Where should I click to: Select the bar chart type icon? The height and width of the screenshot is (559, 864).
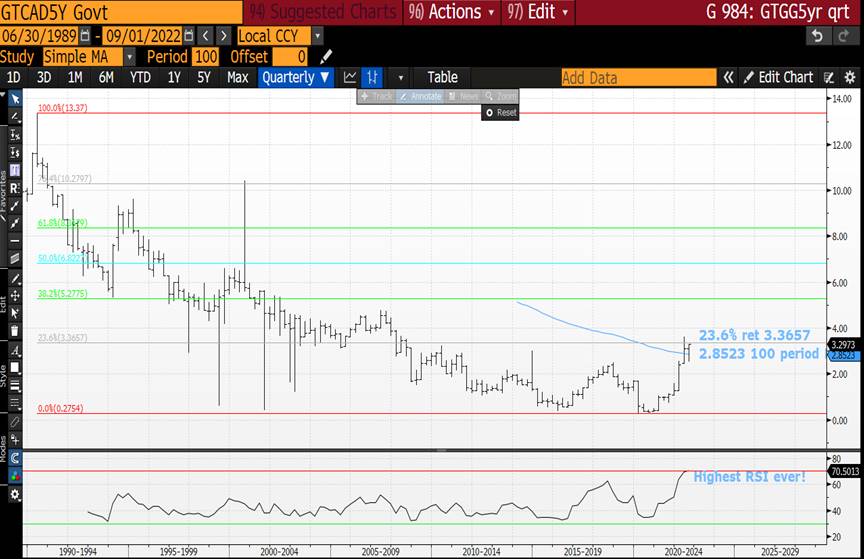(x=372, y=77)
